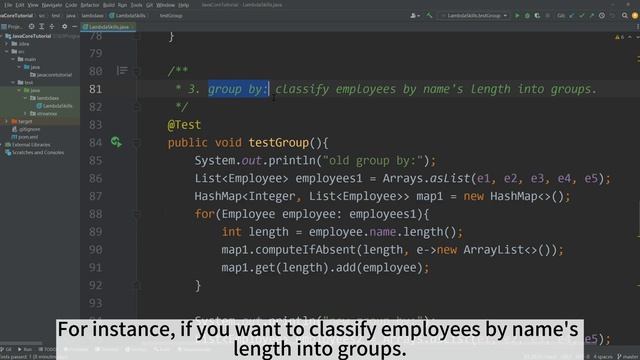Click the orange avatar icon at top right
Image resolution: width=640 pixels, height=360 pixels.
coord(635,16)
